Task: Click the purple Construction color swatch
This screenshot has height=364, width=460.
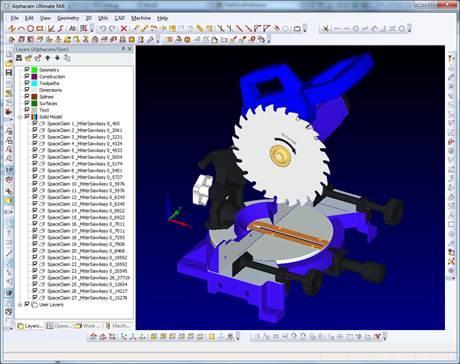Action: [34, 76]
